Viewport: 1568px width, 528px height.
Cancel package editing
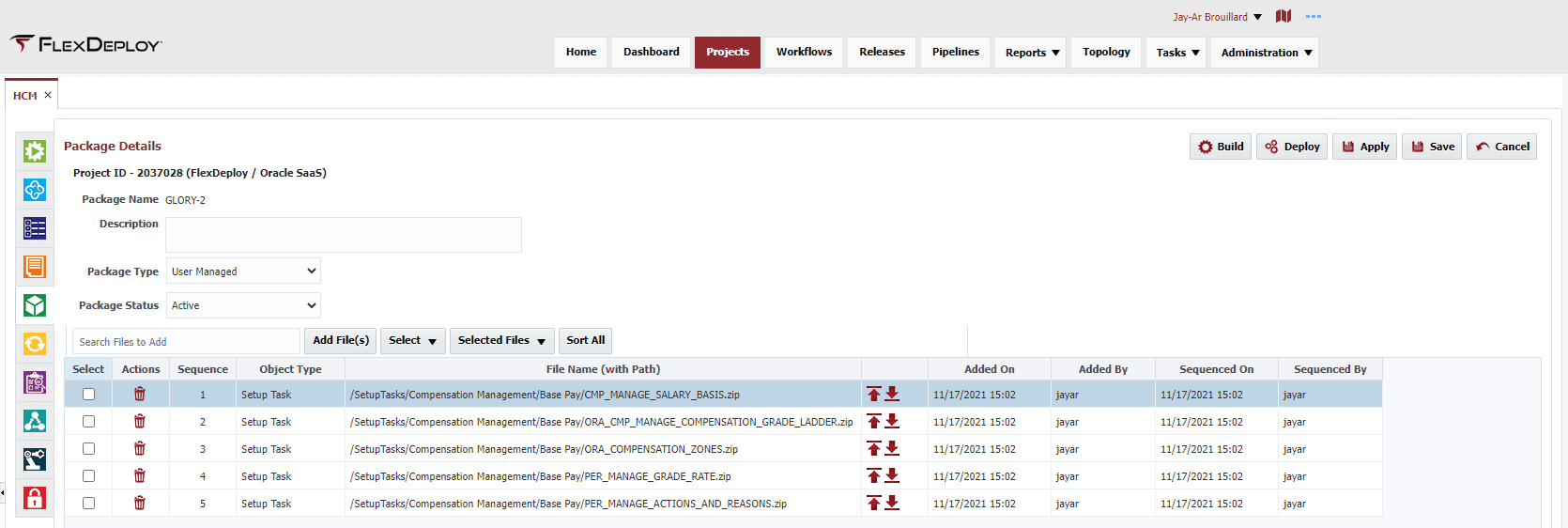(x=1501, y=147)
